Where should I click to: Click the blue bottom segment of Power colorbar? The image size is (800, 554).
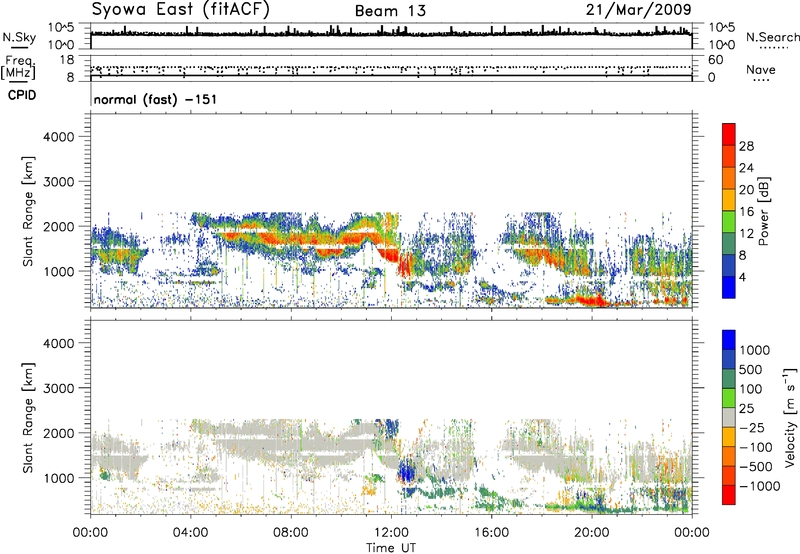tap(729, 287)
